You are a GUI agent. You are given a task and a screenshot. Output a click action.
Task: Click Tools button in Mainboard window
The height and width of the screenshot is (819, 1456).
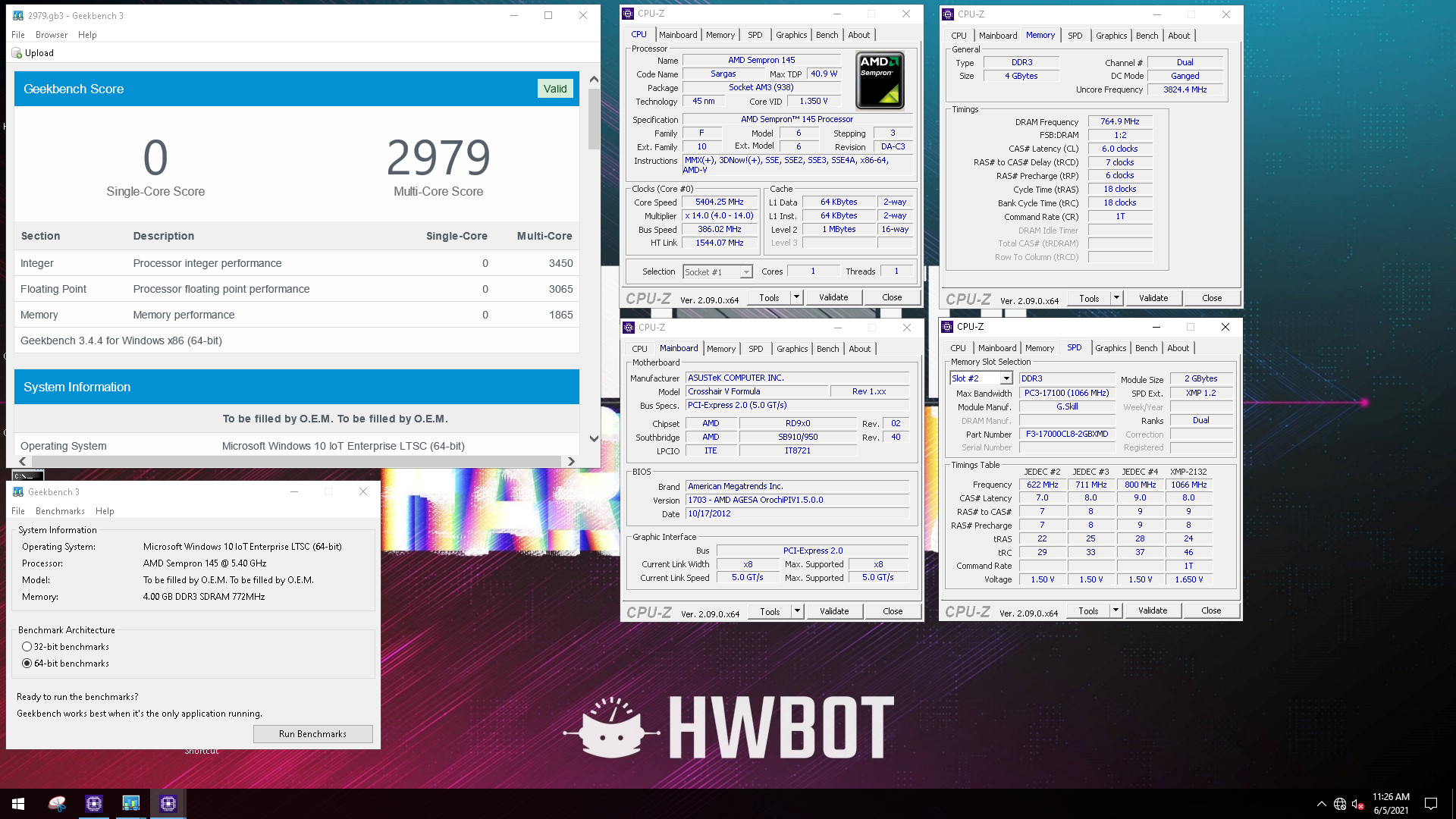(x=770, y=611)
